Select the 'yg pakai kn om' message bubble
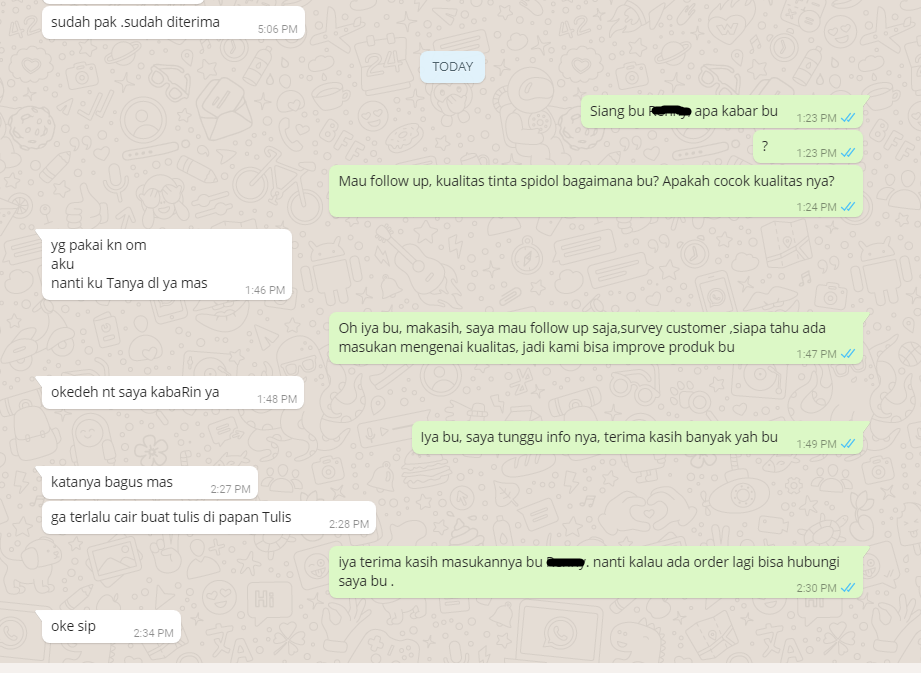 click(x=167, y=264)
